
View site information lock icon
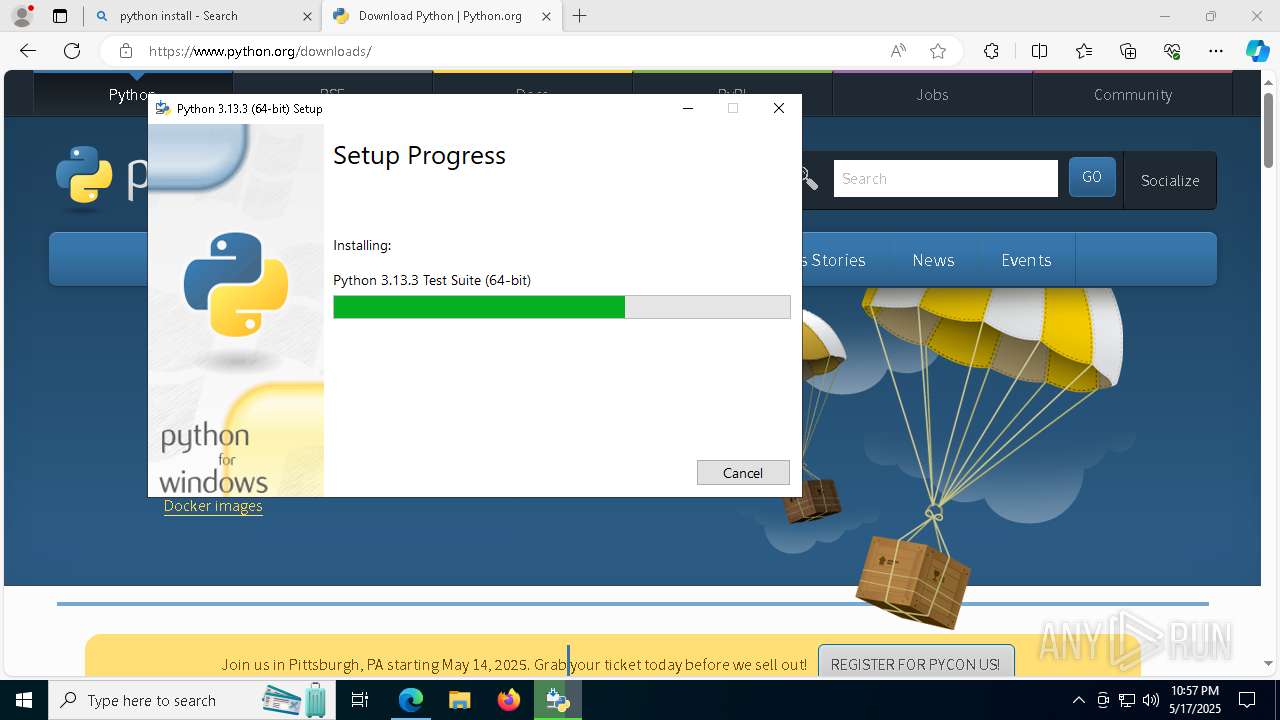pos(125,51)
